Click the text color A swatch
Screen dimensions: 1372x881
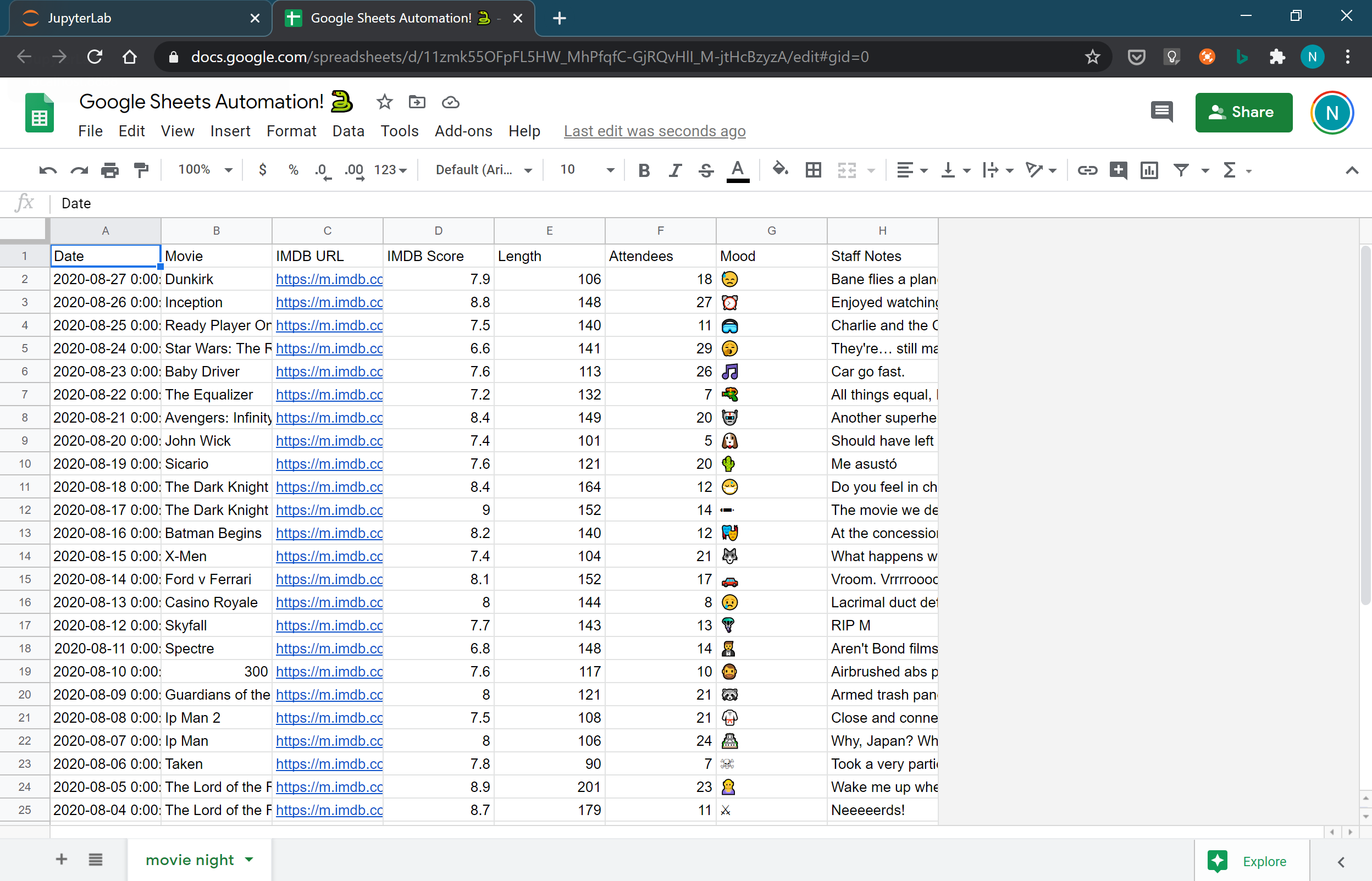click(x=738, y=170)
